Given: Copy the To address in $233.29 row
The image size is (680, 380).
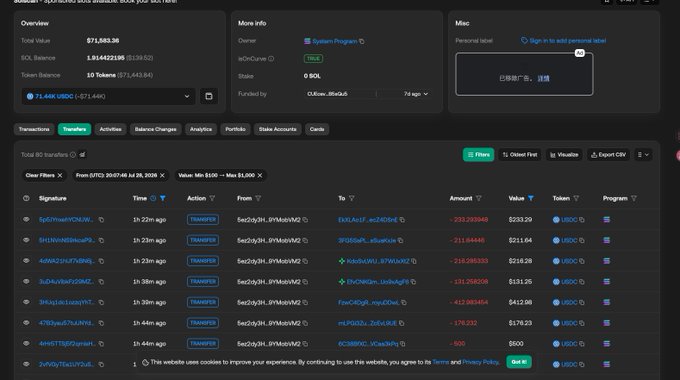Looking at the screenshot, I should coord(402,220).
